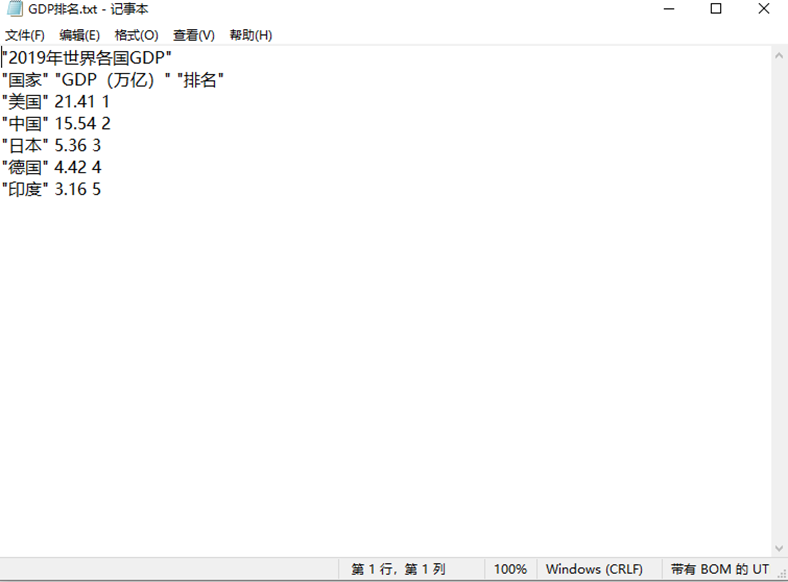Open the 查看(V) menu
The image size is (788, 582).
tap(193, 35)
